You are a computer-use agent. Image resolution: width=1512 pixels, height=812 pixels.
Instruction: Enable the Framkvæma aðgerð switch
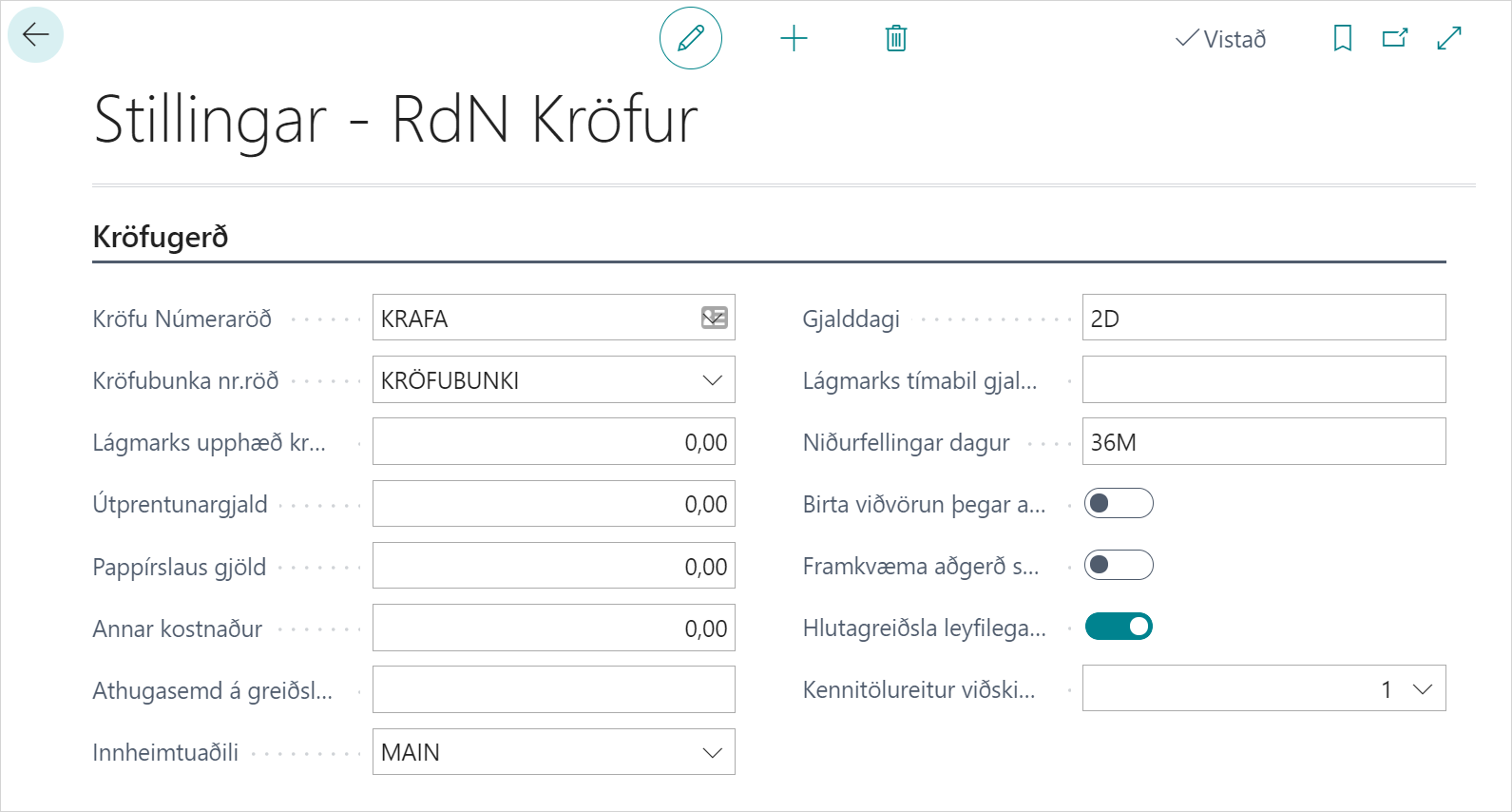[1119, 565]
